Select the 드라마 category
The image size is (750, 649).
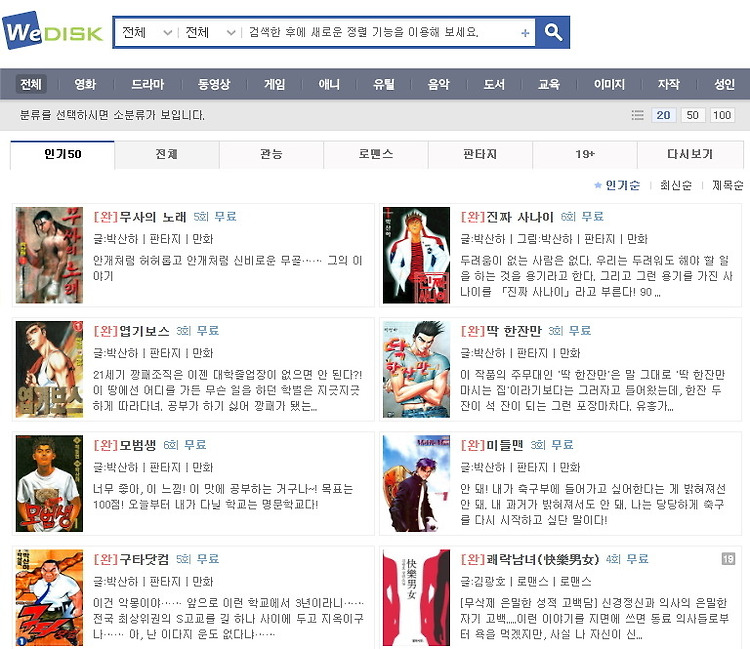click(x=147, y=84)
